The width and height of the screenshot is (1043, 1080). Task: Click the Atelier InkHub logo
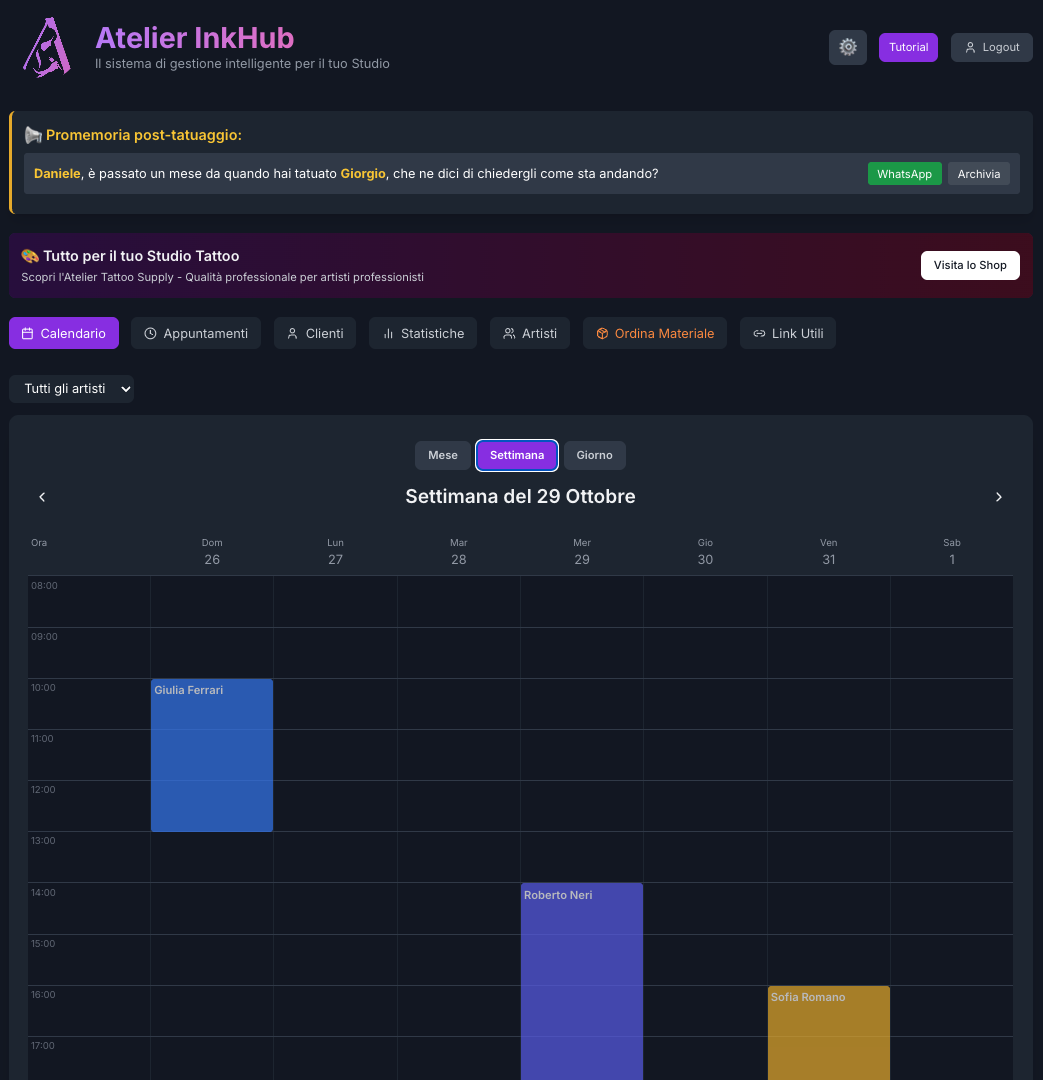[x=47, y=47]
